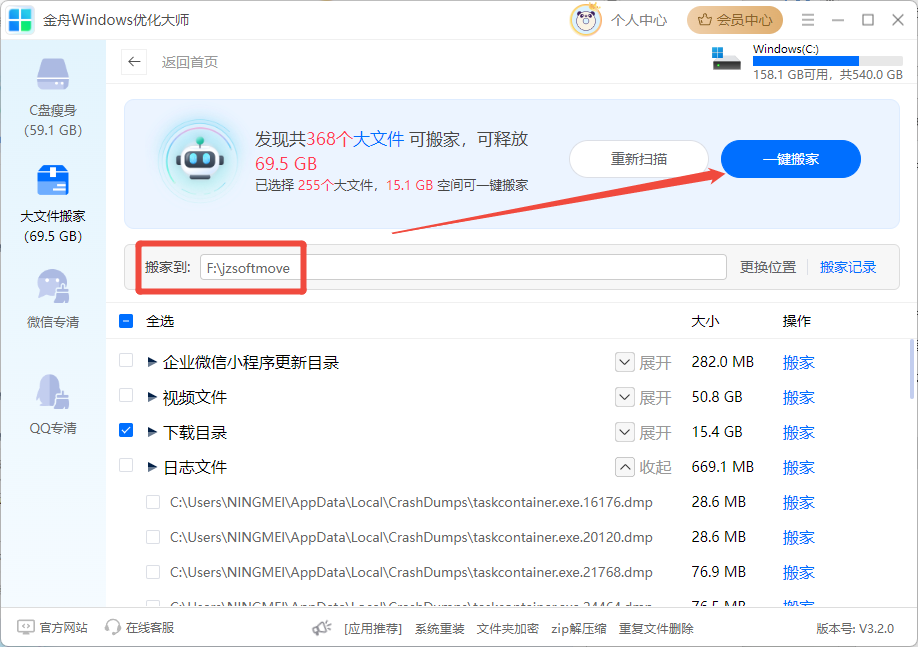This screenshot has width=918, height=647.
Task: Click the 在线客服 headset icon
Action: point(112,628)
